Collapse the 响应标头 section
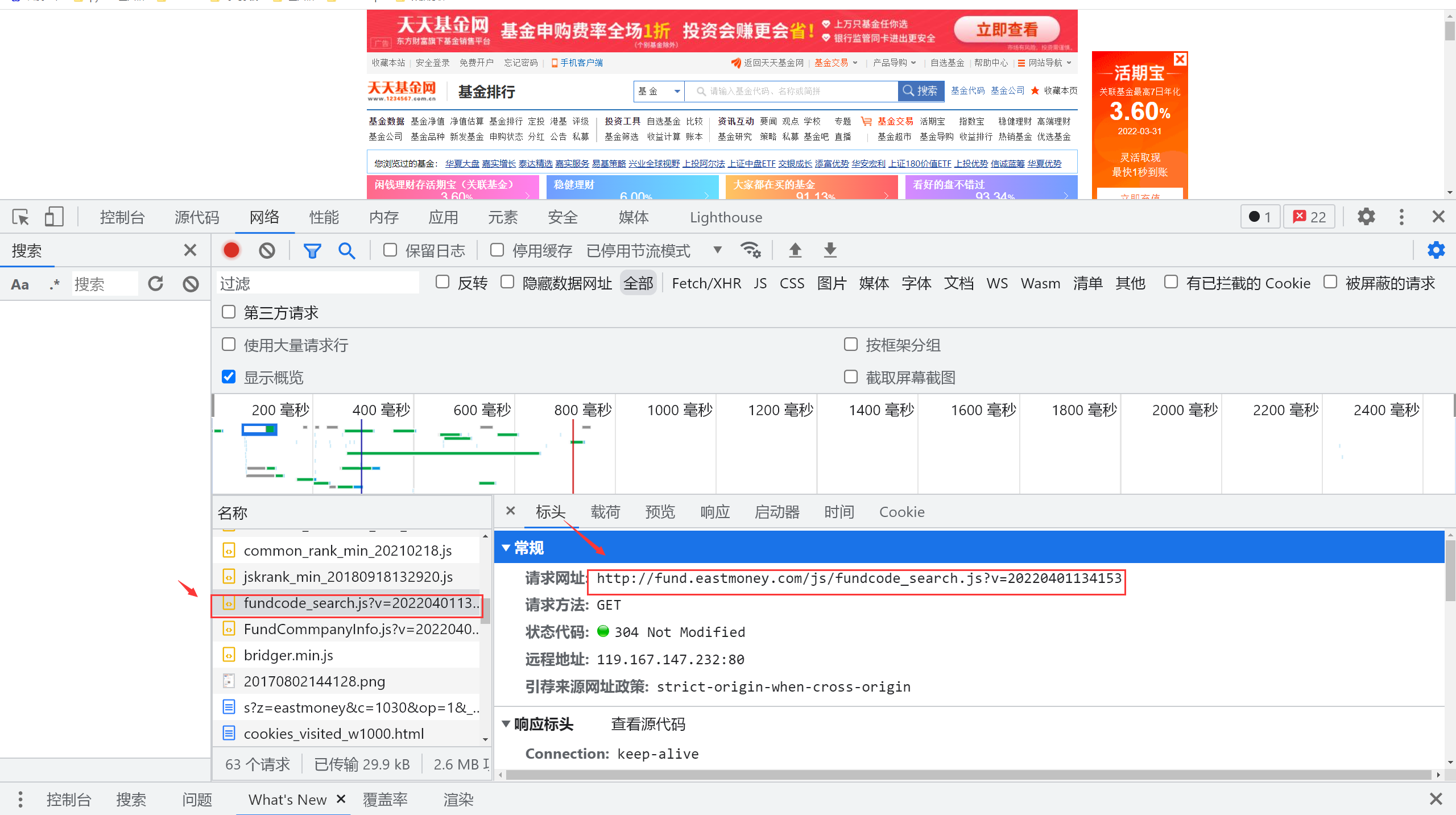This screenshot has height=815, width=1456. point(506,724)
